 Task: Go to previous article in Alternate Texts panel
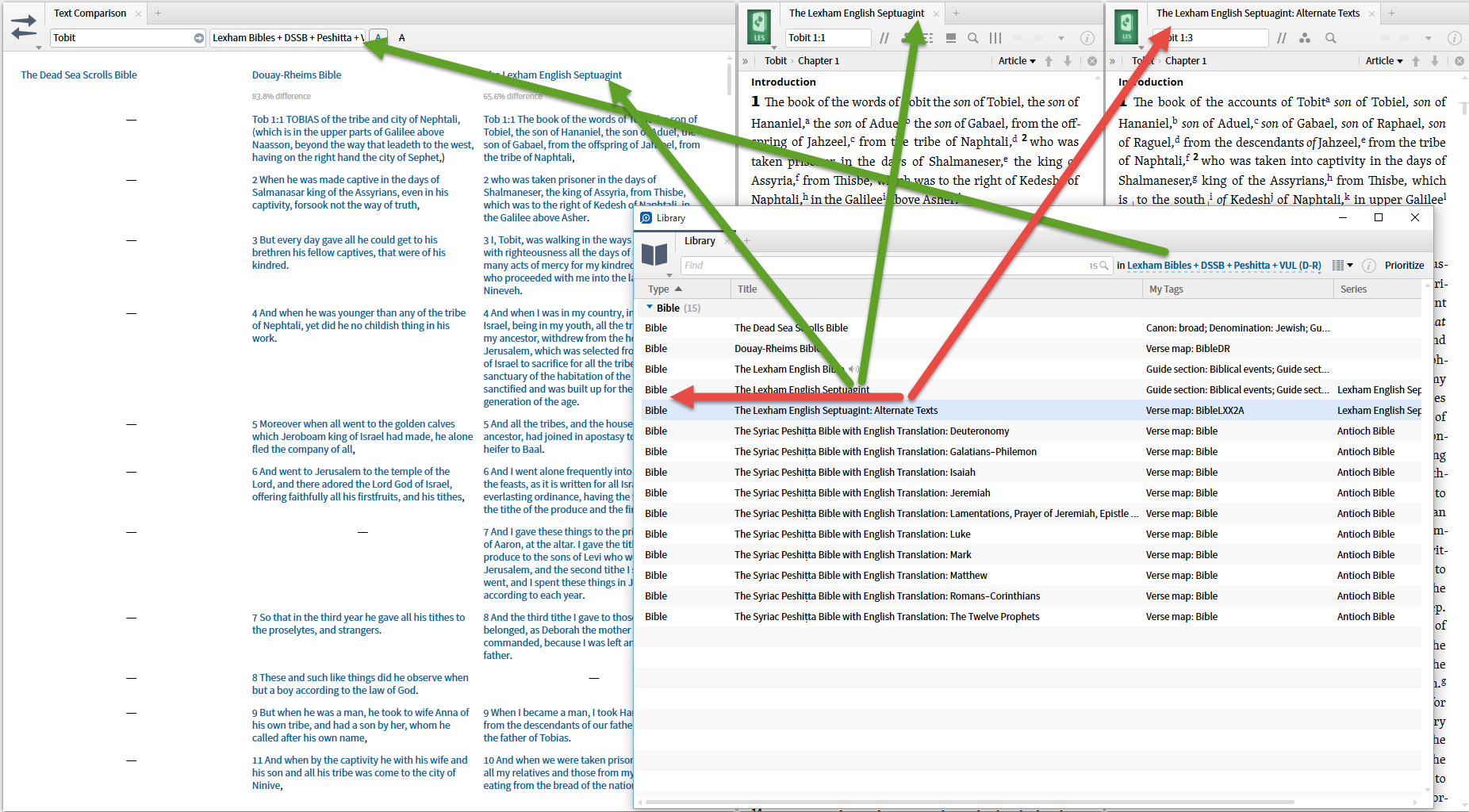coord(1416,61)
